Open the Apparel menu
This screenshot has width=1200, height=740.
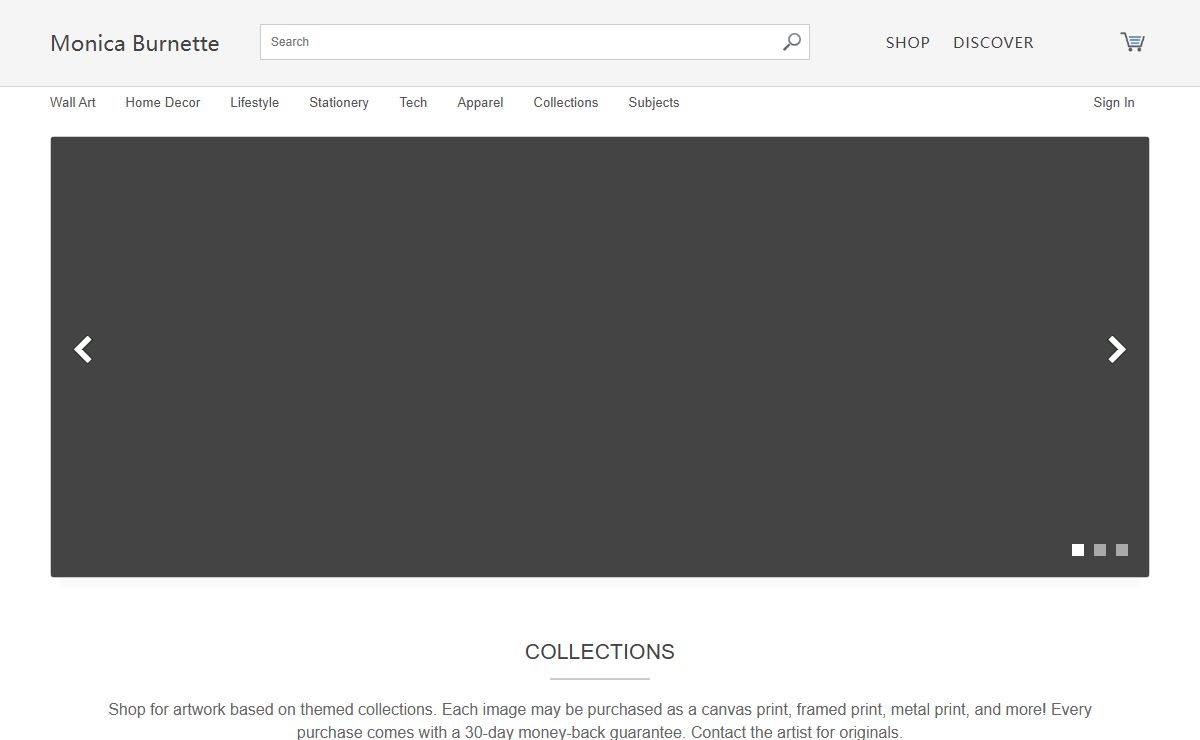(480, 102)
